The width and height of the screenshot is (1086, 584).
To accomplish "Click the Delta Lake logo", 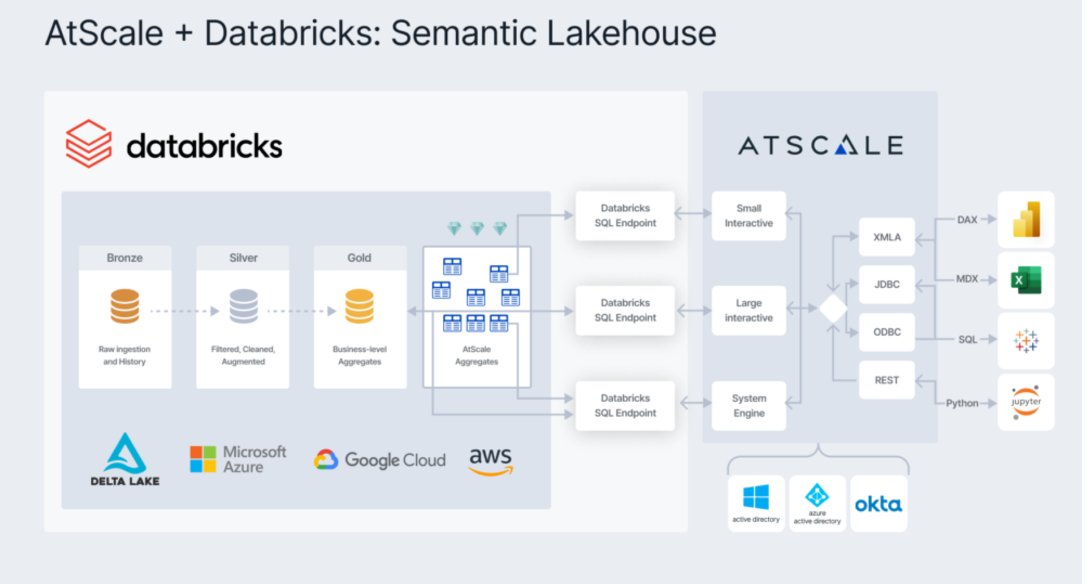I will 122,460.
